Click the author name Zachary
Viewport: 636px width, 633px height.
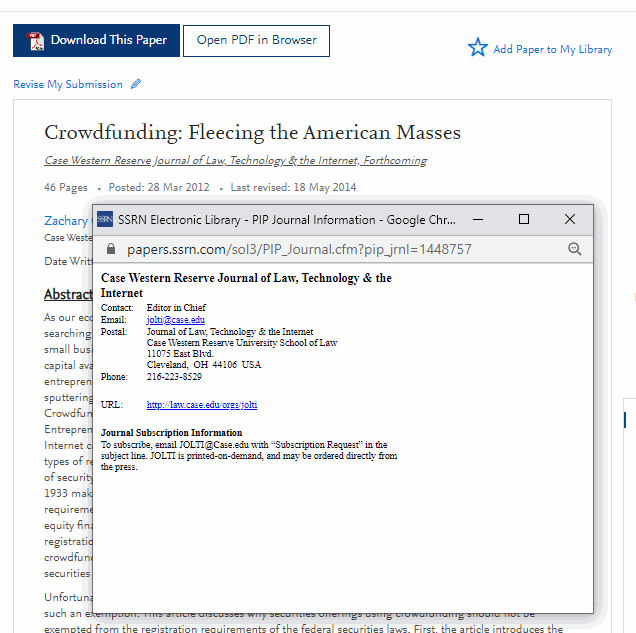coord(66,221)
